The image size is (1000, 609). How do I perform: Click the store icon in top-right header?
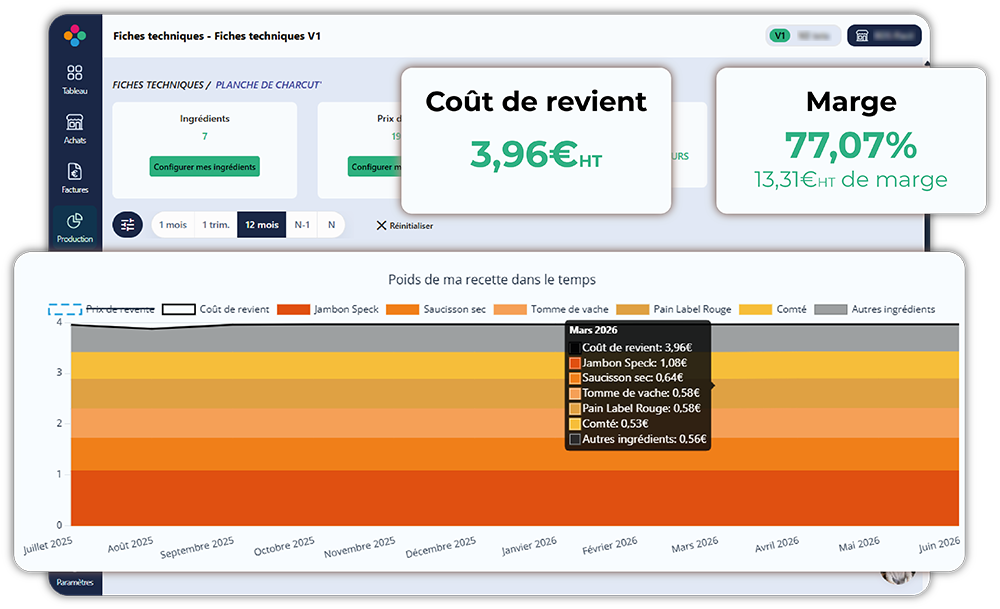click(x=862, y=36)
